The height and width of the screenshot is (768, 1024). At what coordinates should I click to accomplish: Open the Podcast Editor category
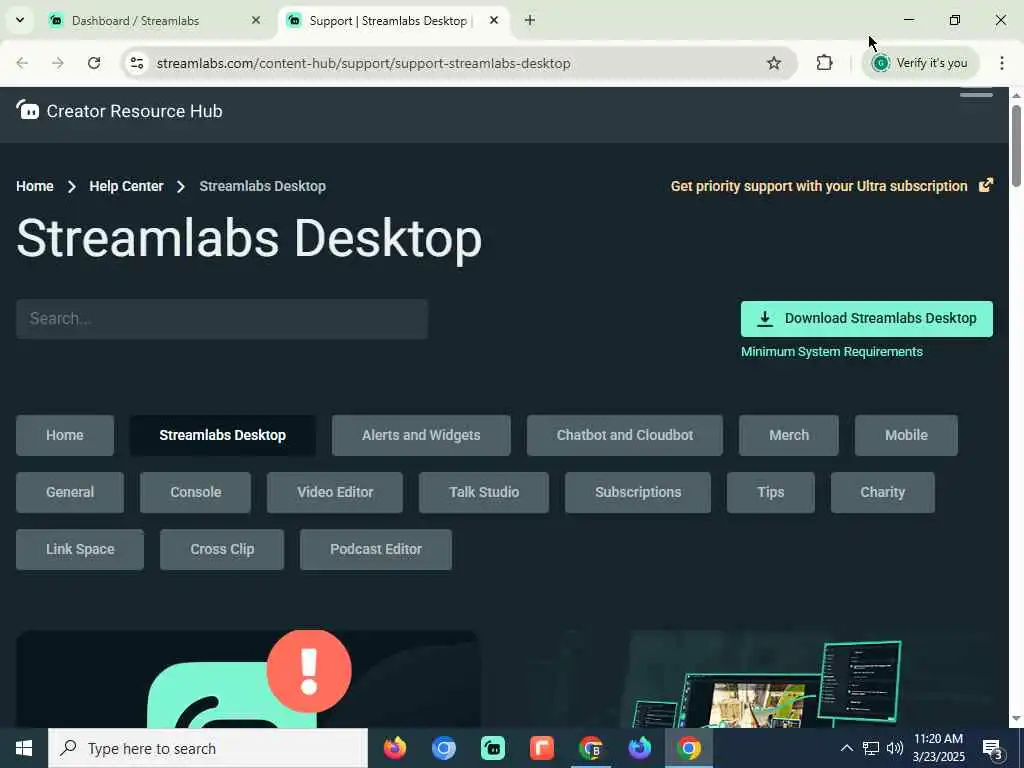pyautogui.click(x=376, y=549)
